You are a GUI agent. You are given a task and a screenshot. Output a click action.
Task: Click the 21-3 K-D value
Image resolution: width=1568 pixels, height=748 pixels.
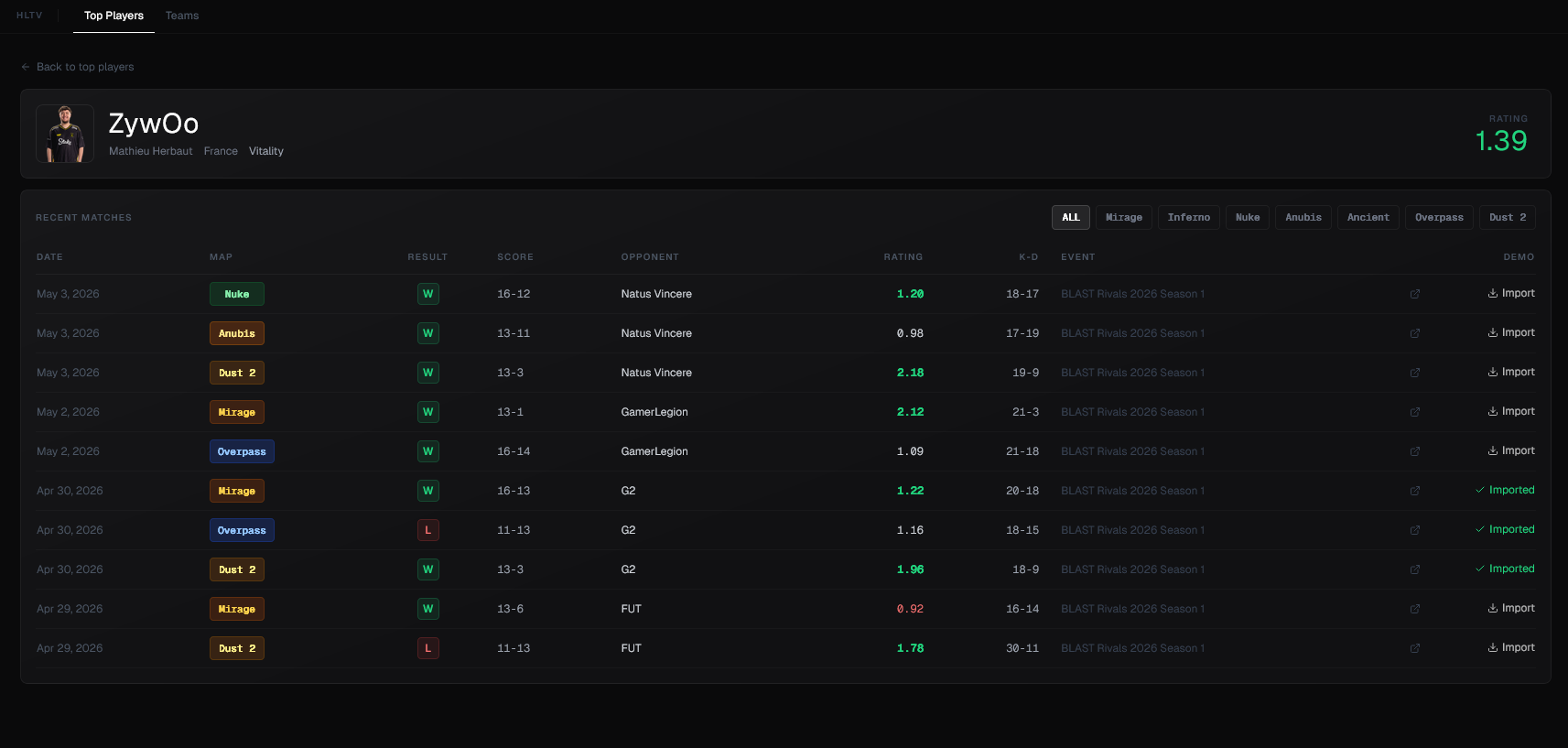click(x=1025, y=412)
